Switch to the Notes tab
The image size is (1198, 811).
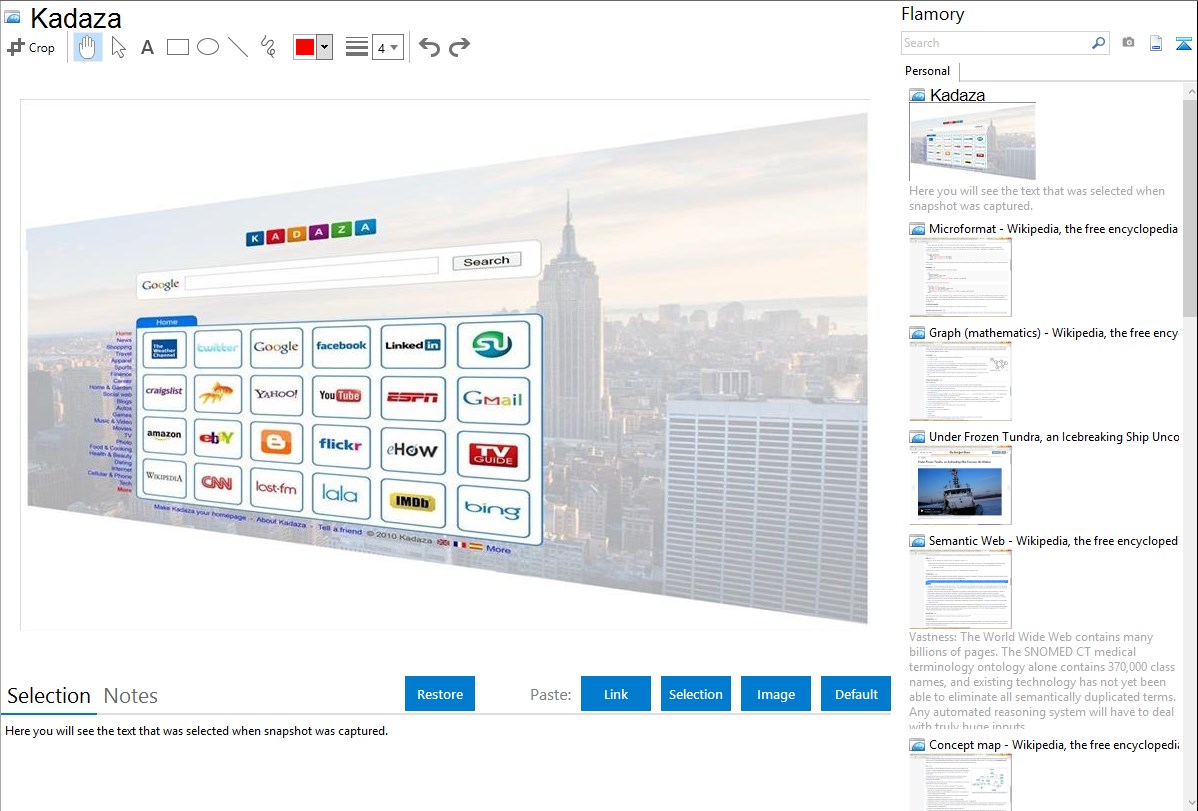coord(131,696)
